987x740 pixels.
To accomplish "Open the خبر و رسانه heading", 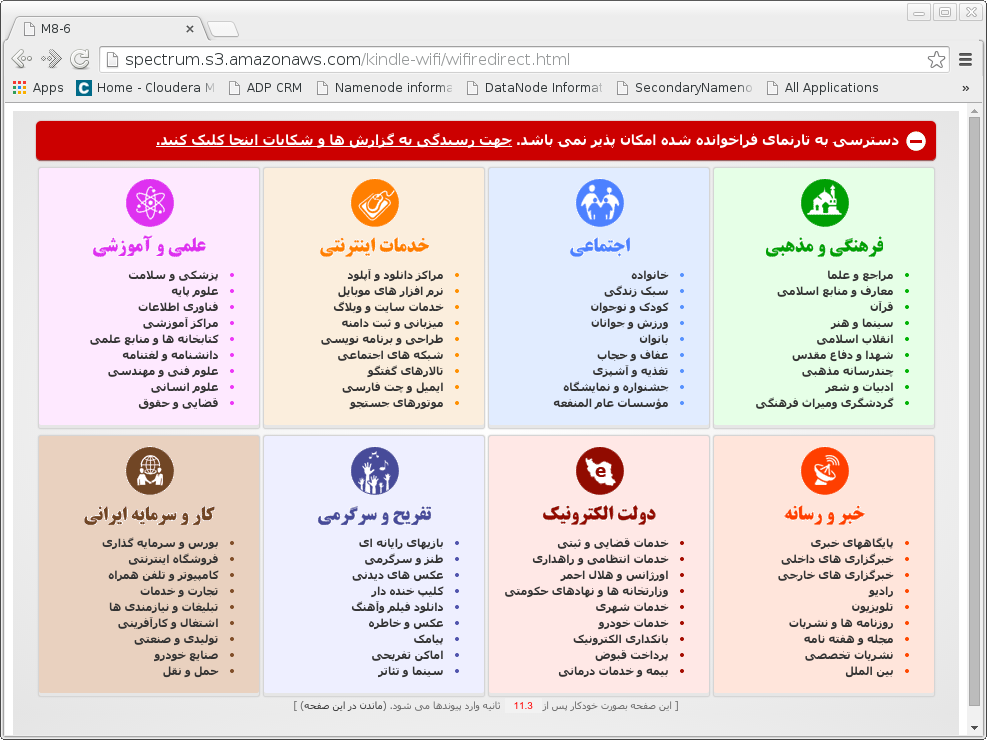I will tap(825, 513).
